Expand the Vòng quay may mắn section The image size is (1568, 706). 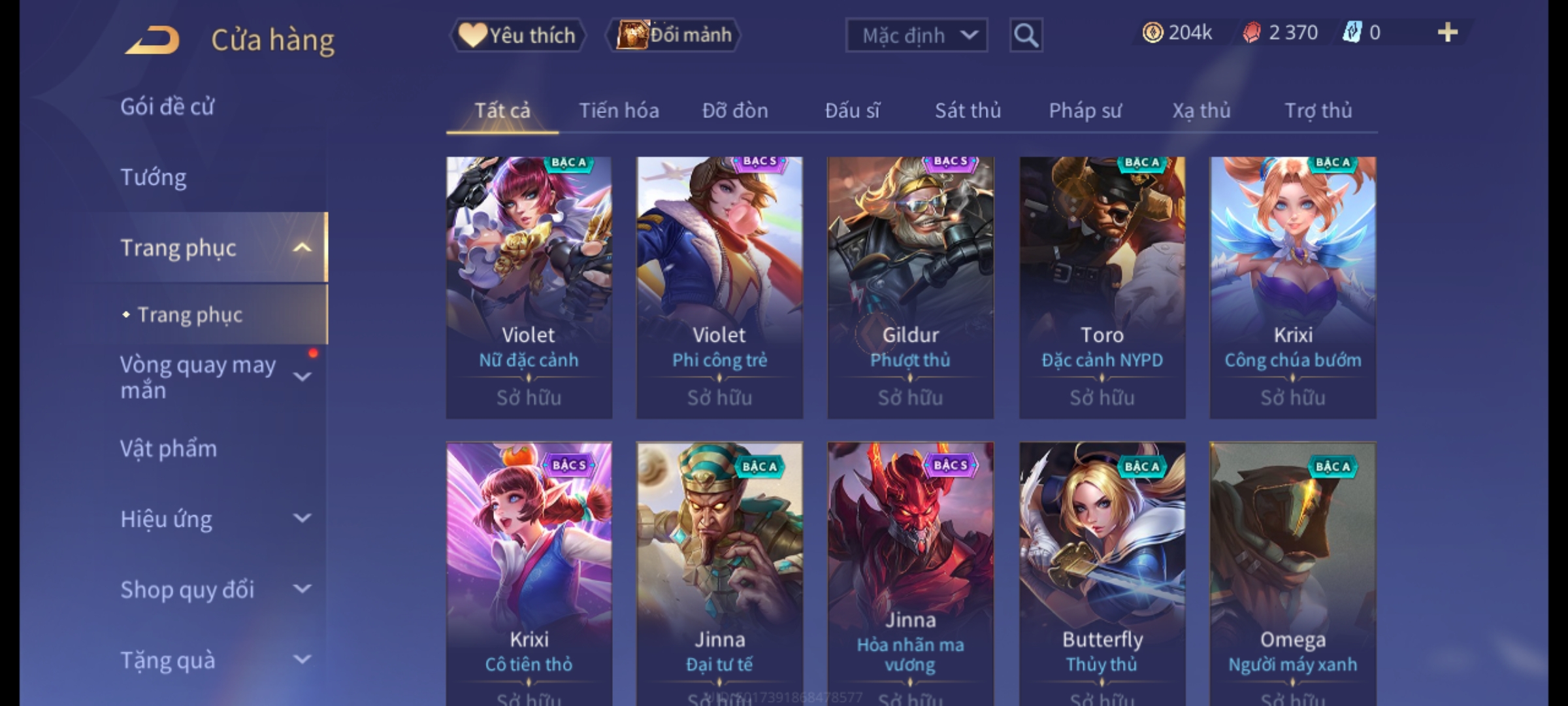[302, 377]
